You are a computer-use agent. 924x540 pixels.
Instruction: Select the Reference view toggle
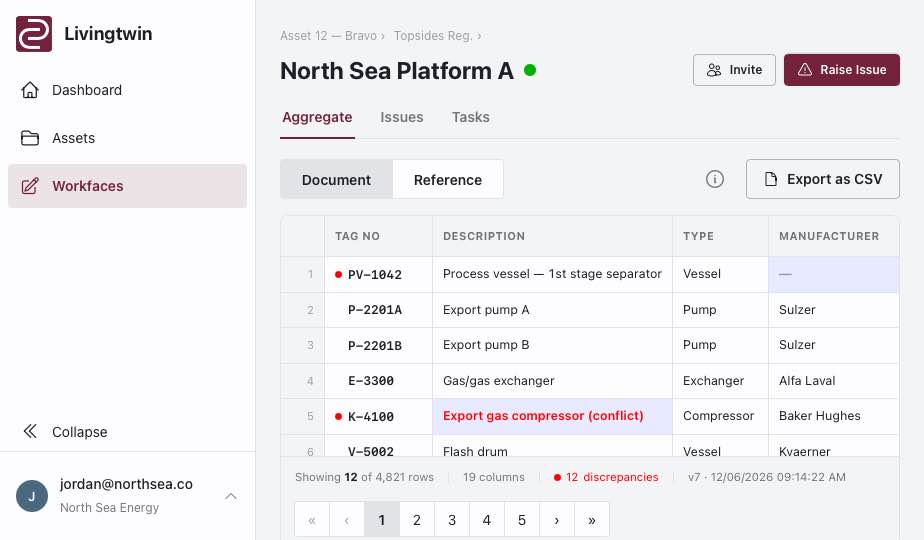click(448, 179)
